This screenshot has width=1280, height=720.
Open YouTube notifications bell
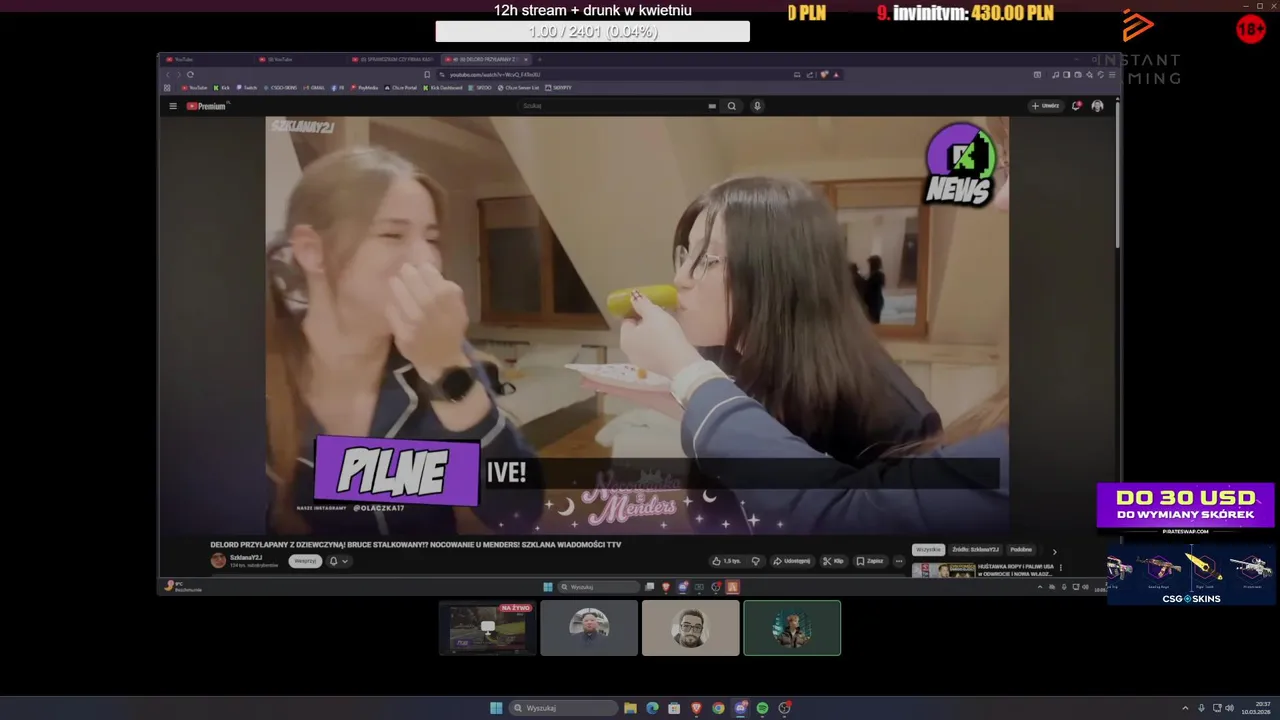click(x=1076, y=106)
